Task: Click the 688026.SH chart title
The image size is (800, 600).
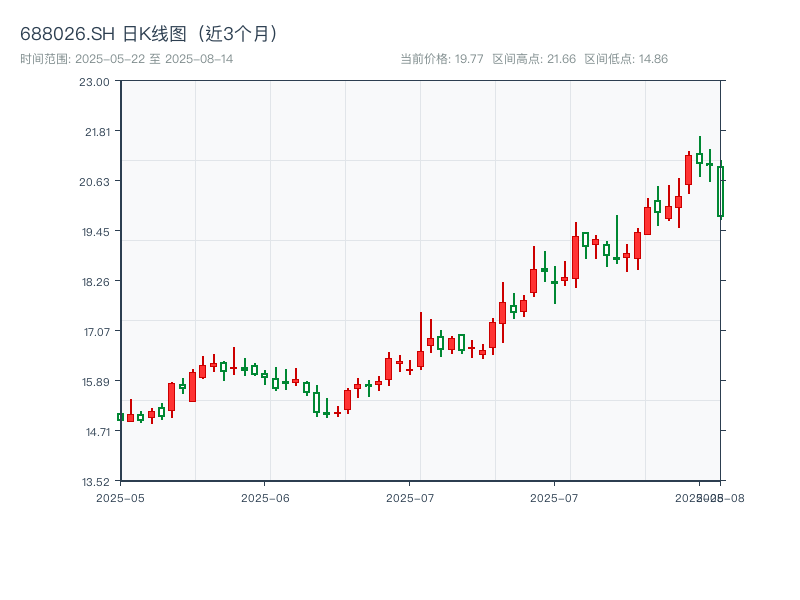Action: pos(150,34)
